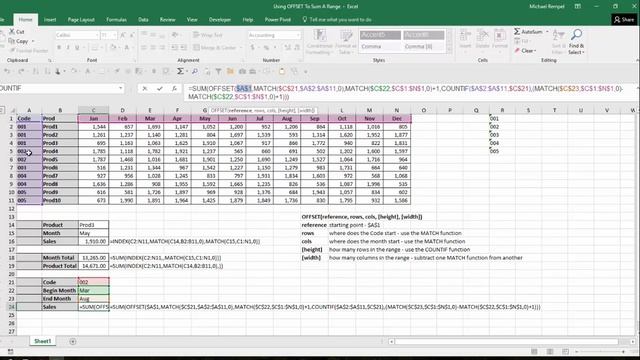Open the Borders button in Font group

pyautogui.click(x=95, y=48)
